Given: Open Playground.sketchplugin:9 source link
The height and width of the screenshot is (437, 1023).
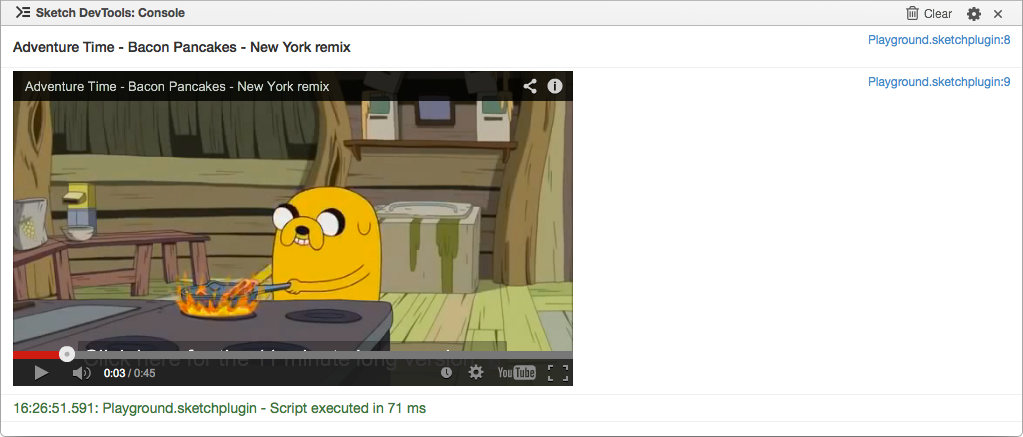Looking at the screenshot, I should click(x=939, y=82).
